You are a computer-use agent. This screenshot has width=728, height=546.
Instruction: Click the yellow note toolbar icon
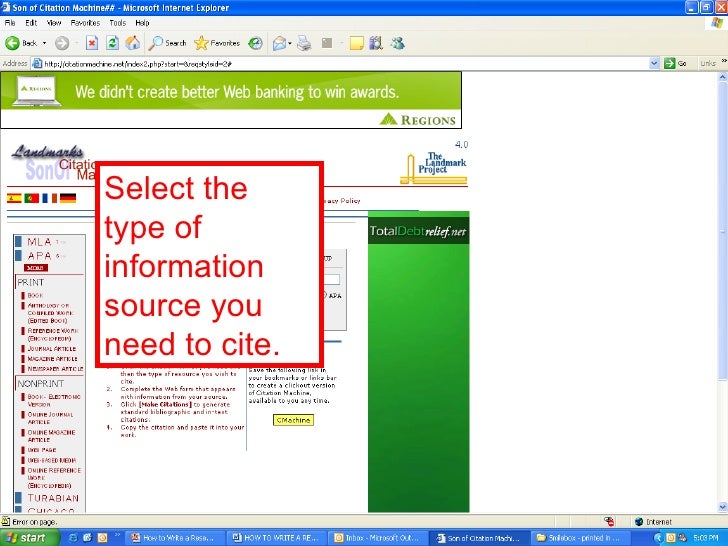[357, 43]
